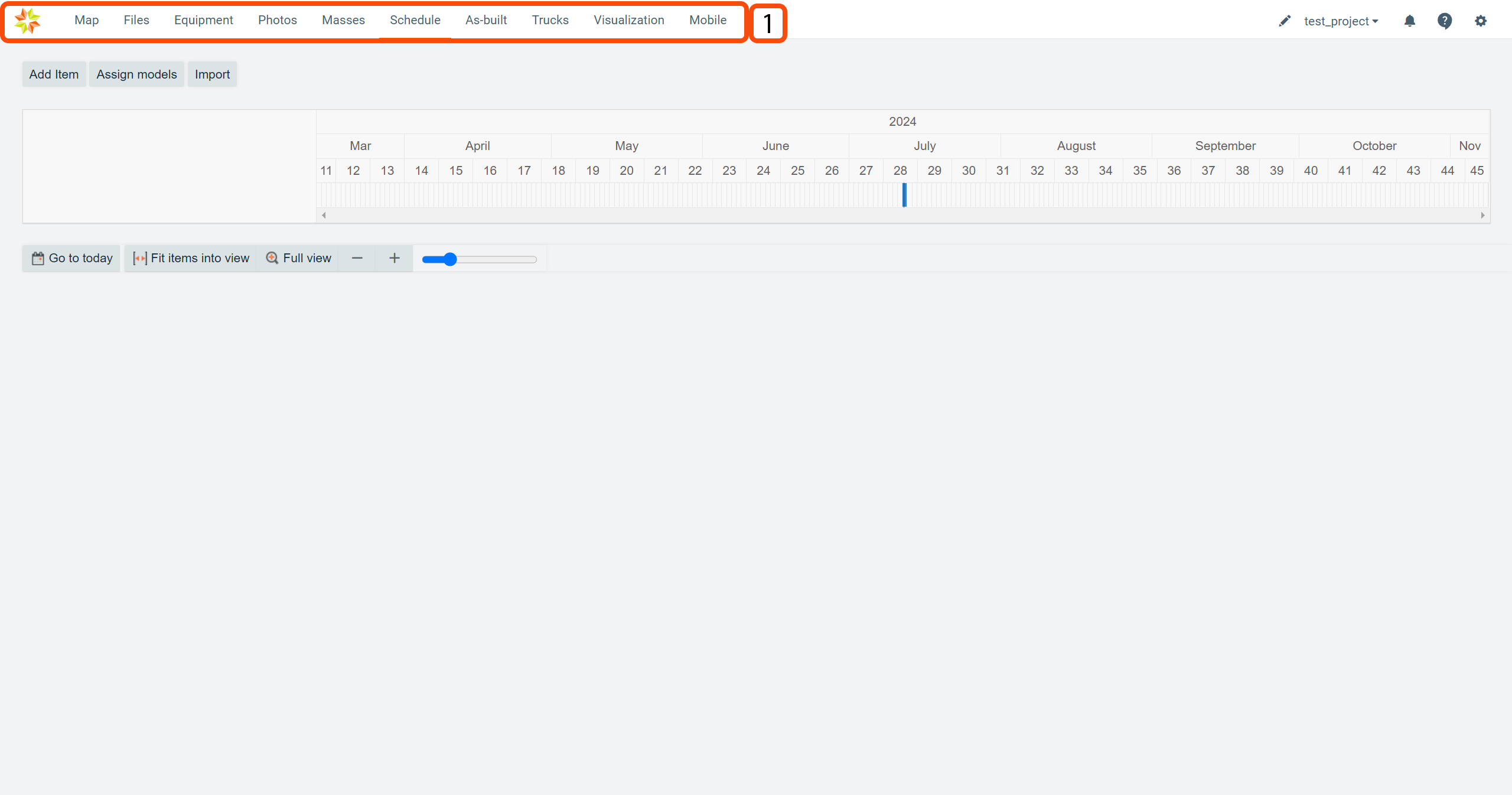This screenshot has width=1512, height=795.
Task: Open the notifications bell
Action: pos(1410,21)
